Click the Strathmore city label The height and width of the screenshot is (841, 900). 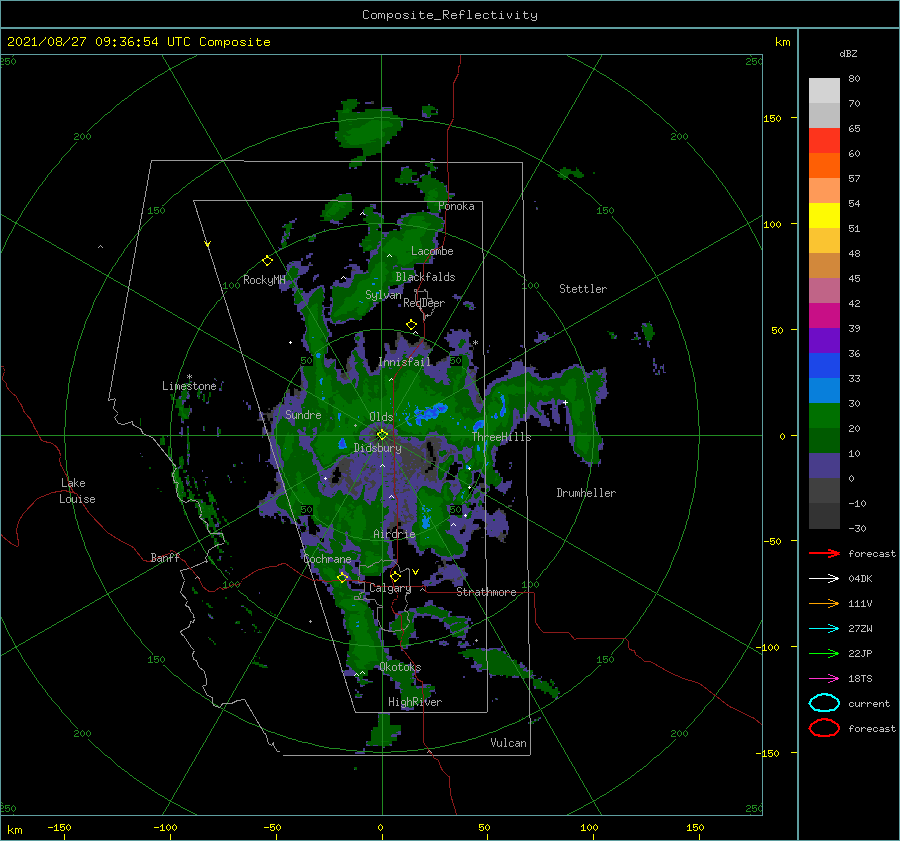[486, 592]
